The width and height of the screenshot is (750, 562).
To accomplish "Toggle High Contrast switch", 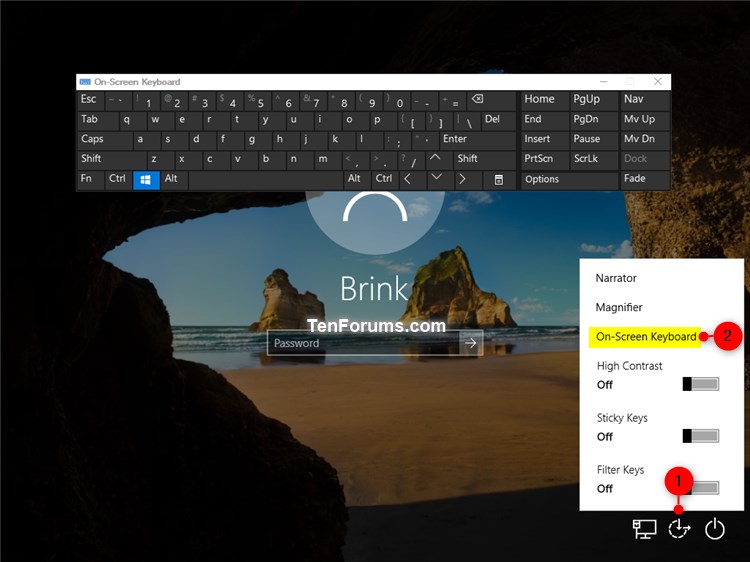I will (701, 384).
